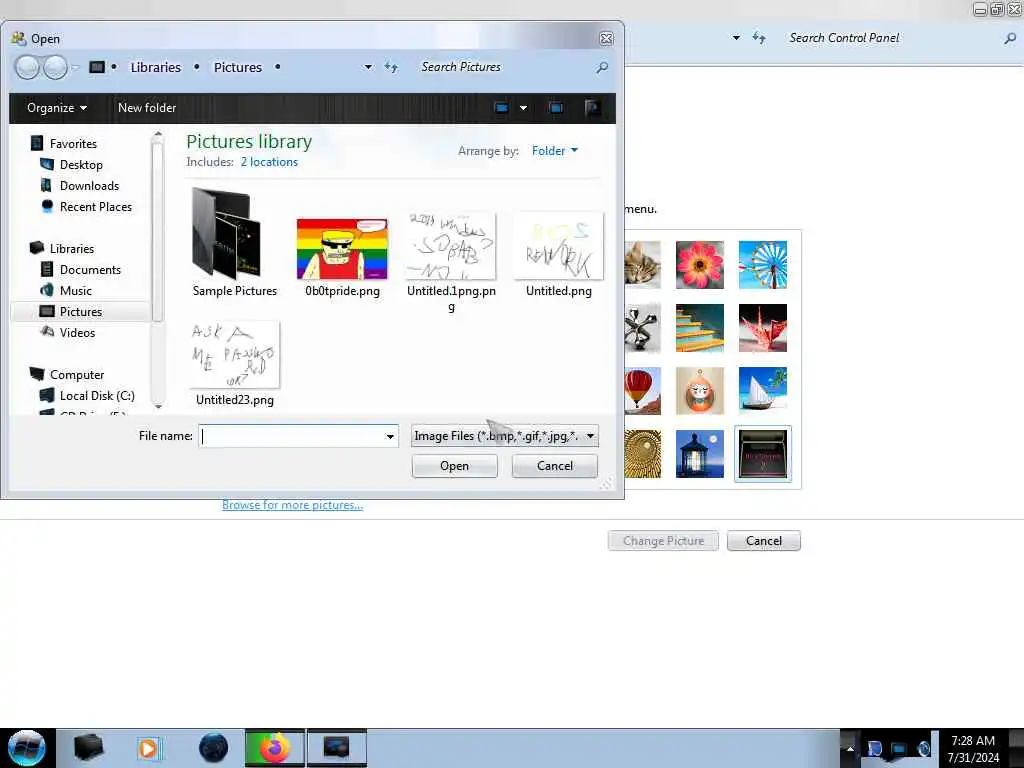Go back with the round Back button

click(x=27, y=67)
